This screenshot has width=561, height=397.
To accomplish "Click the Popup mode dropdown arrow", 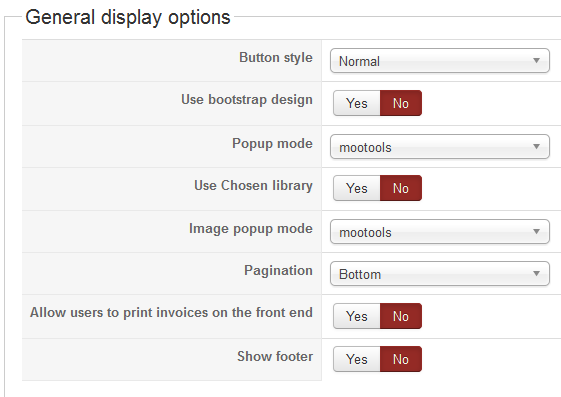I will pyautogui.click(x=536, y=147).
